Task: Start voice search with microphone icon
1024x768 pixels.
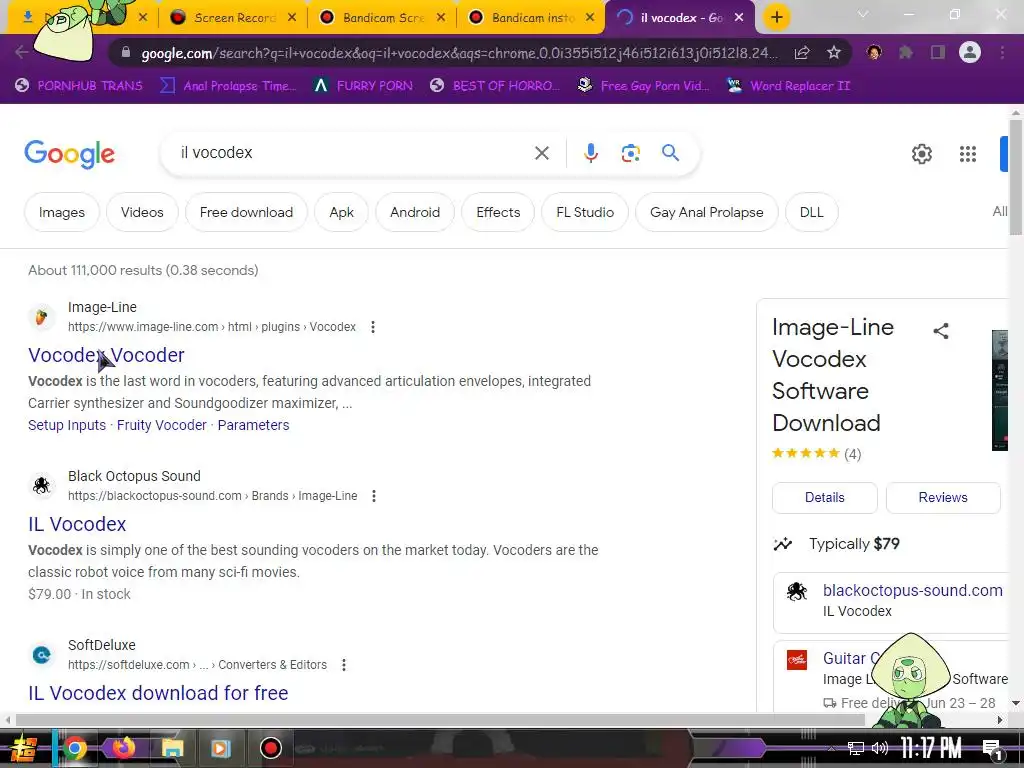Action: 590,153
